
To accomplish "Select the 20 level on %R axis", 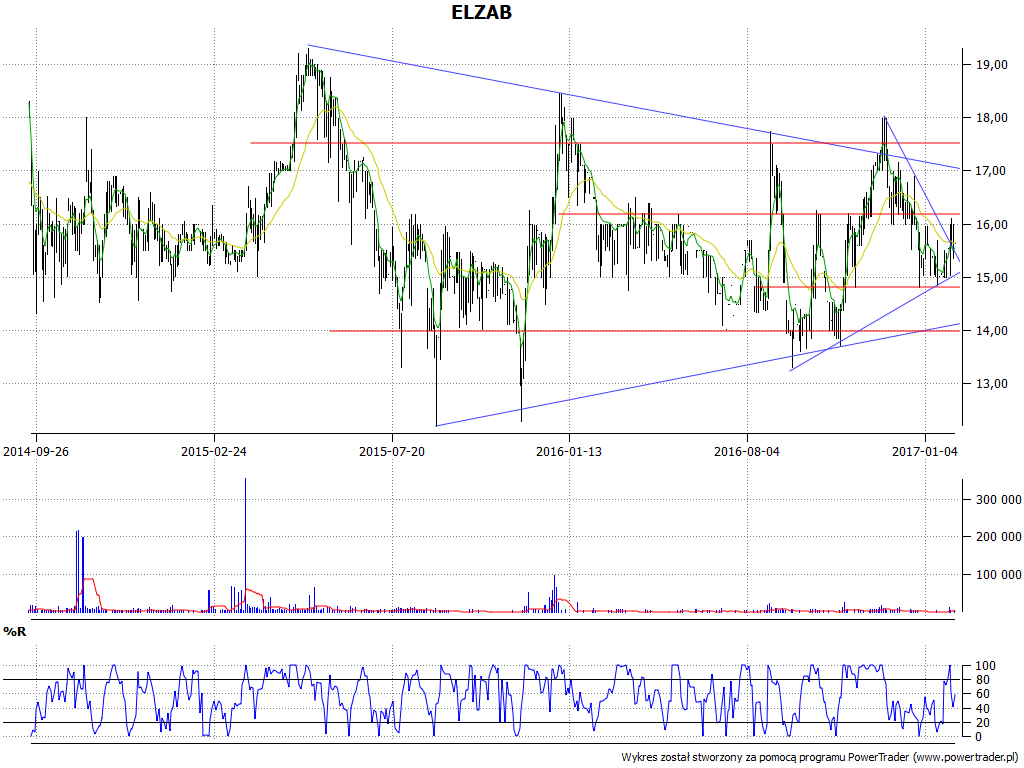I will coord(985,723).
